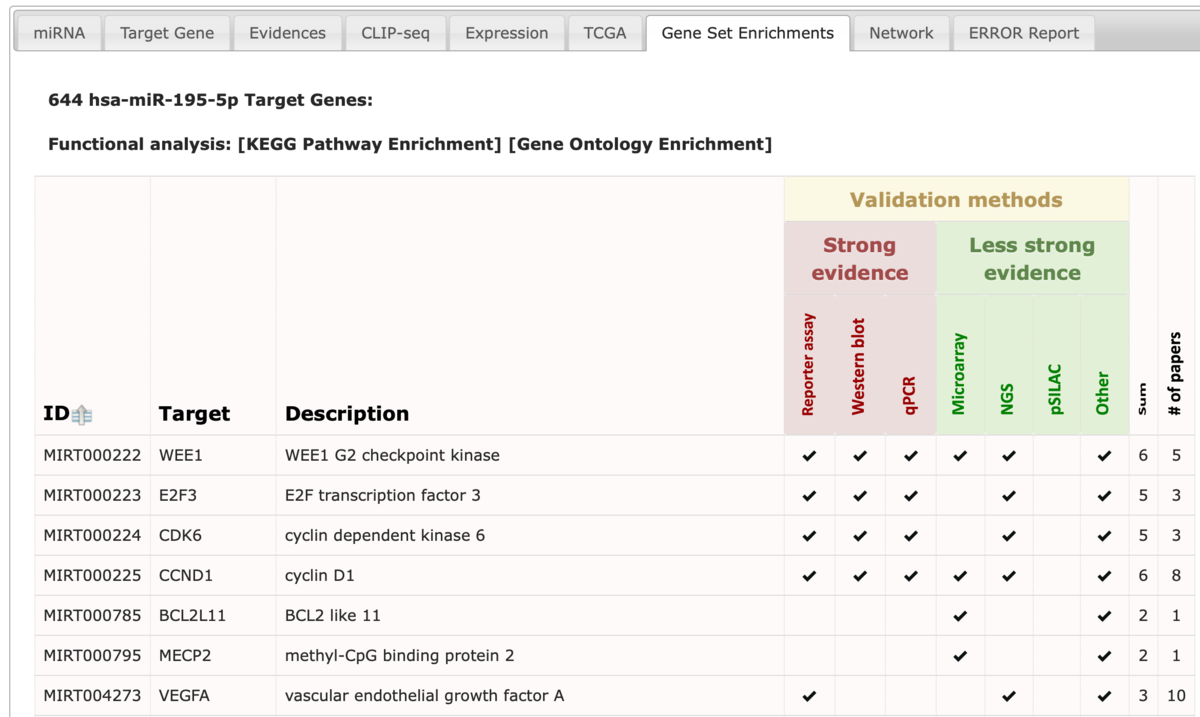The image size is (1200, 717).
Task: Click CCND1 Microarray checkmark
Action: click(x=960, y=576)
